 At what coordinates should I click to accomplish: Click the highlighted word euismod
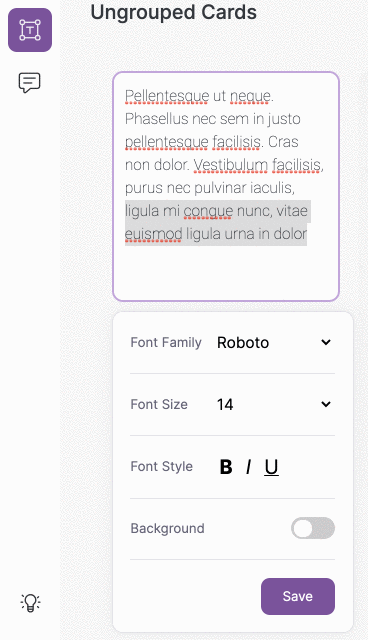click(x=153, y=234)
